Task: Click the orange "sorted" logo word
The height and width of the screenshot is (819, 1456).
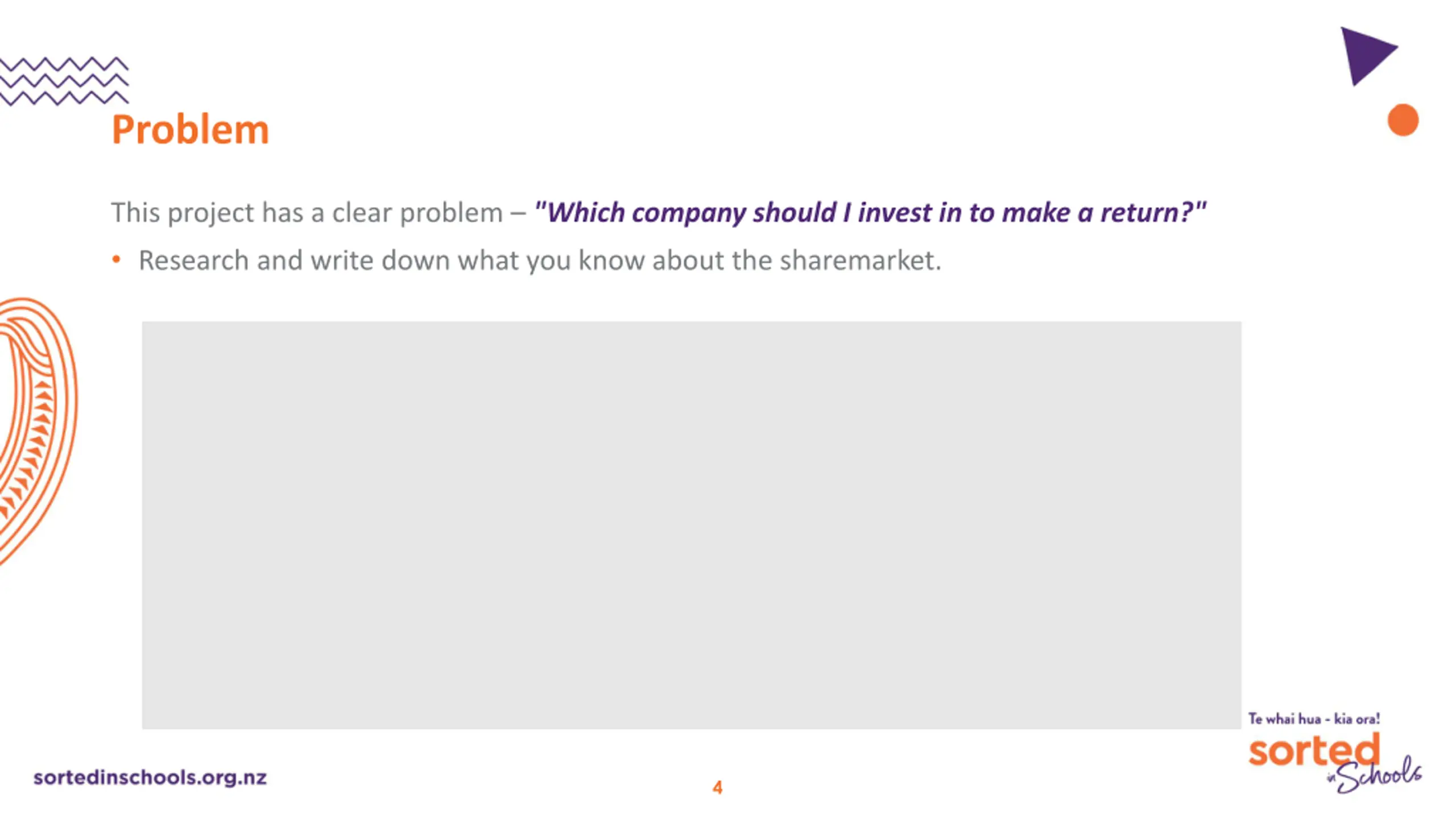Action: pyautogui.click(x=1314, y=751)
